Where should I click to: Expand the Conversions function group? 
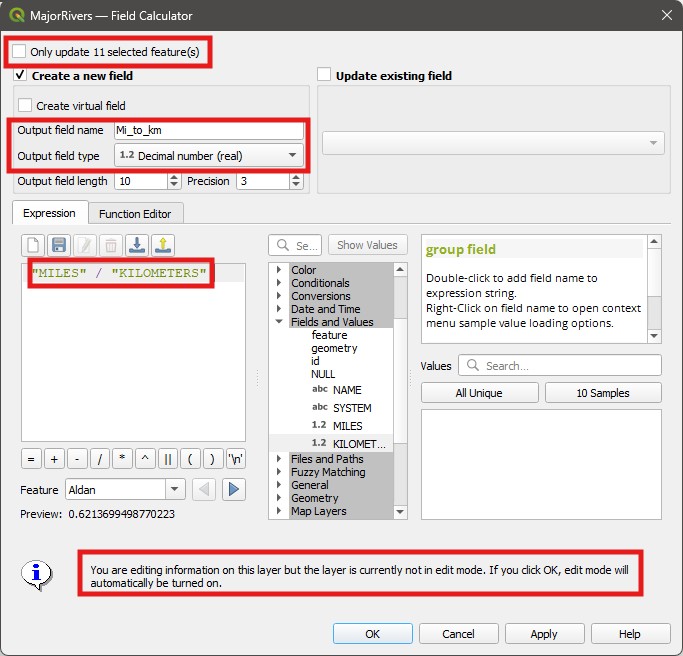pyautogui.click(x=279, y=296)
